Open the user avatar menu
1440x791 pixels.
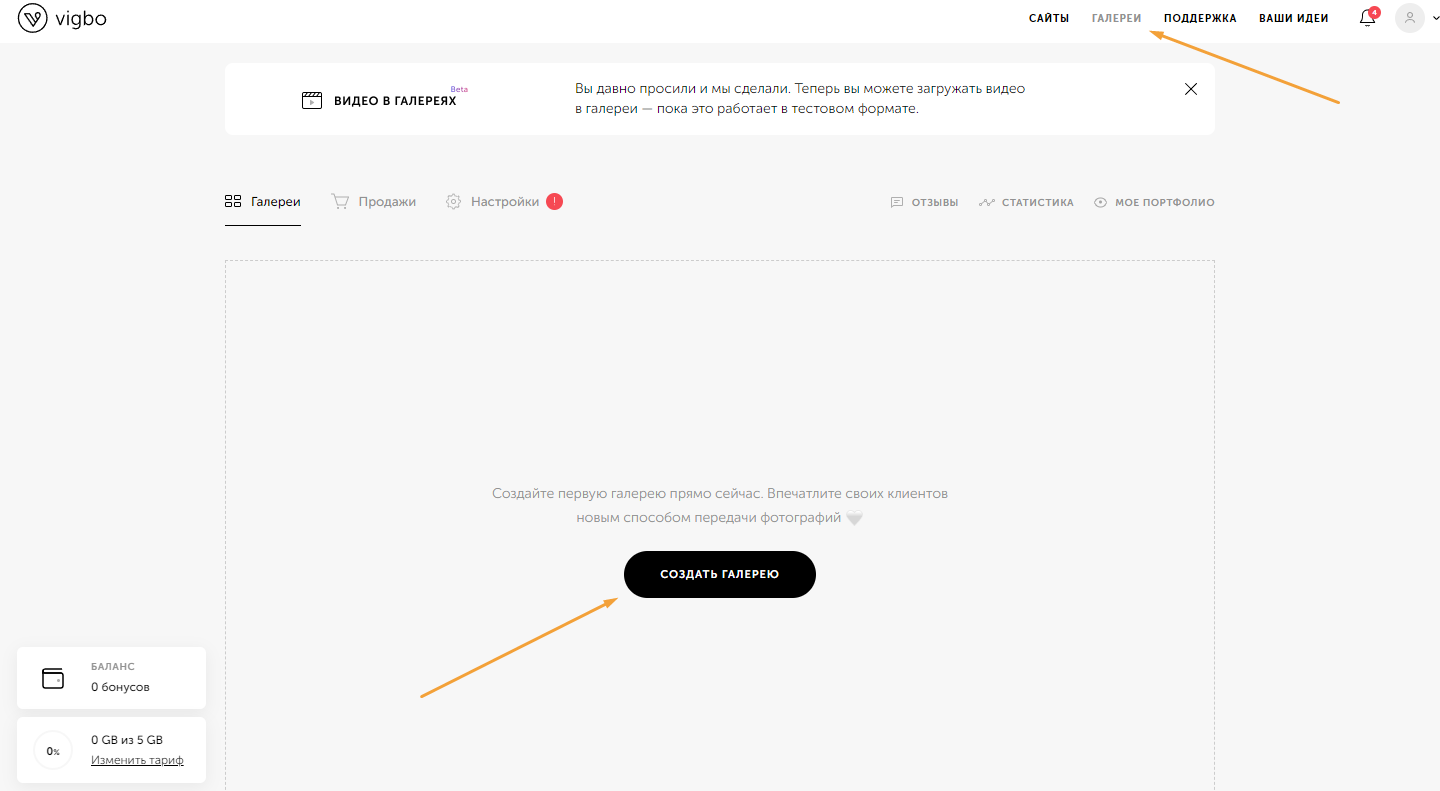(x=1409, y=18)
